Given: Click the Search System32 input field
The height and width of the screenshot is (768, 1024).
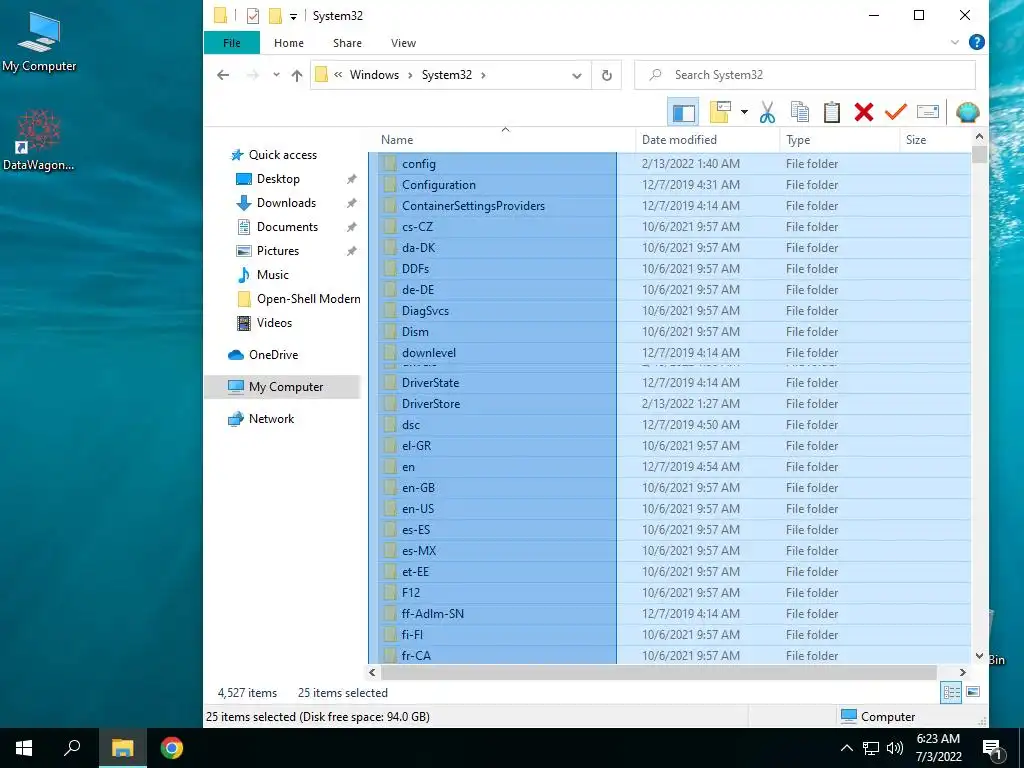Looking at the screenshot, I should 805,75.
